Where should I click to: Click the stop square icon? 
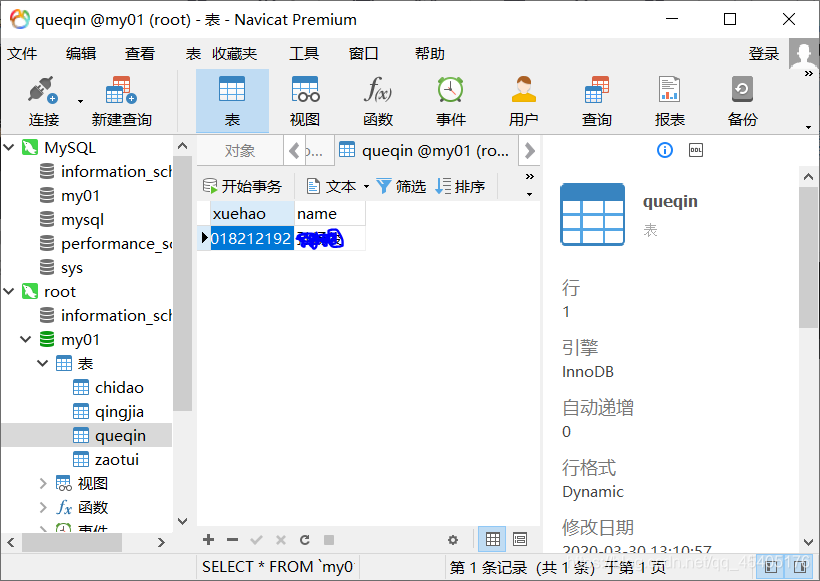coord(329,540)
